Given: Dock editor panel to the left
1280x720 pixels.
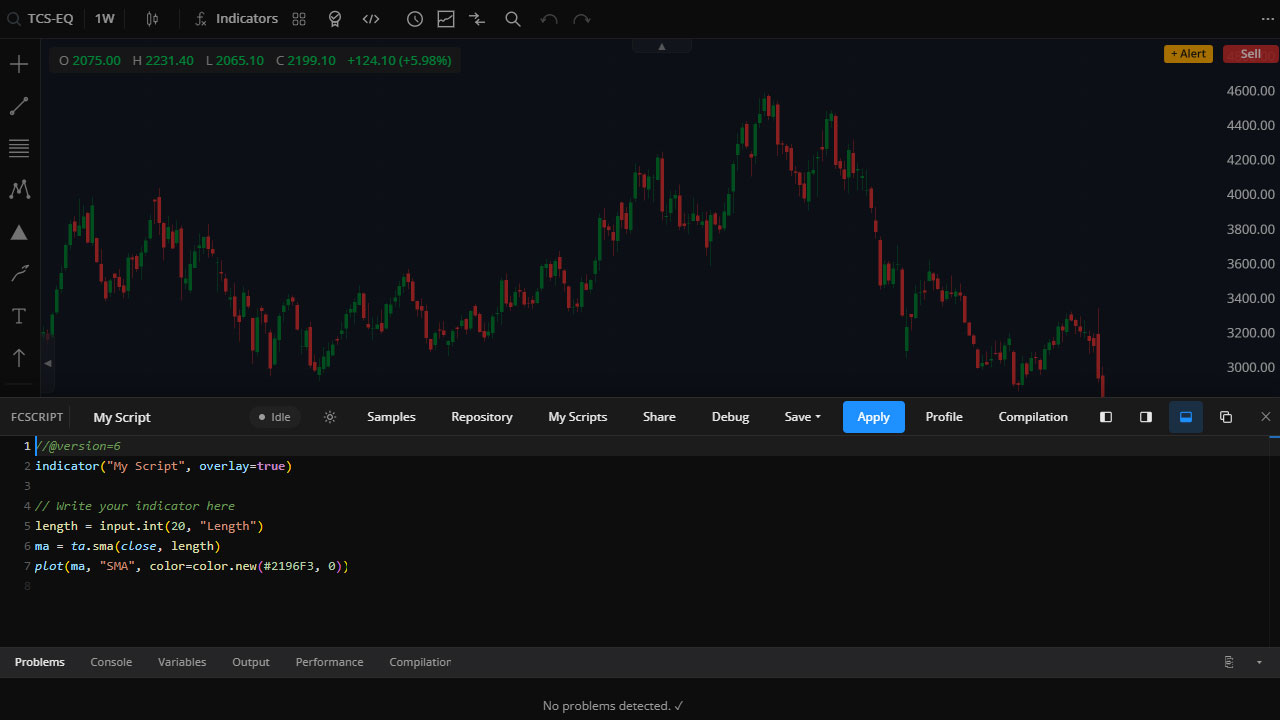Looking at the screenshot, I should click(x=1106, y=417).
